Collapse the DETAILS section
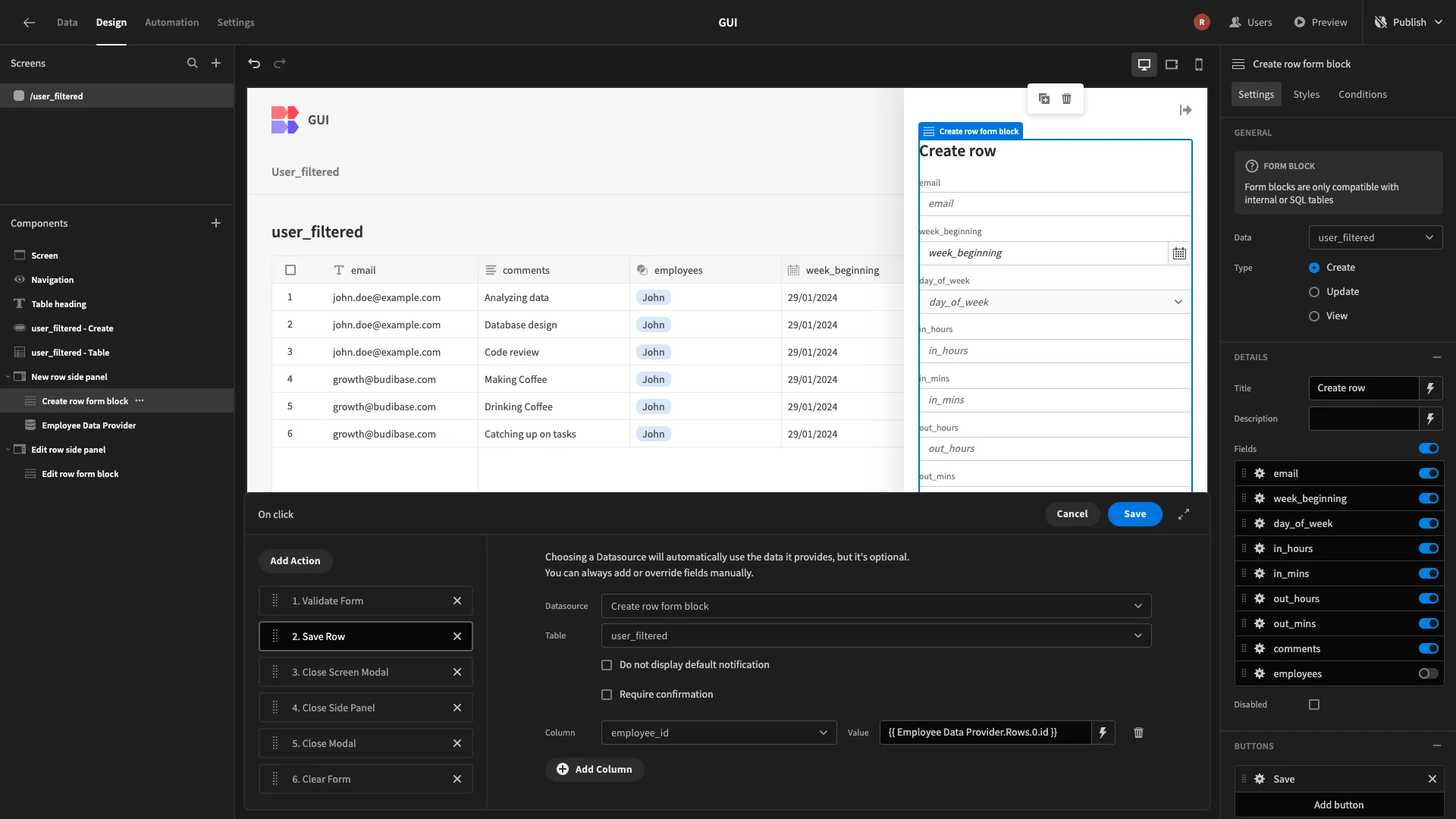1456x819 pixels. 1436,357
